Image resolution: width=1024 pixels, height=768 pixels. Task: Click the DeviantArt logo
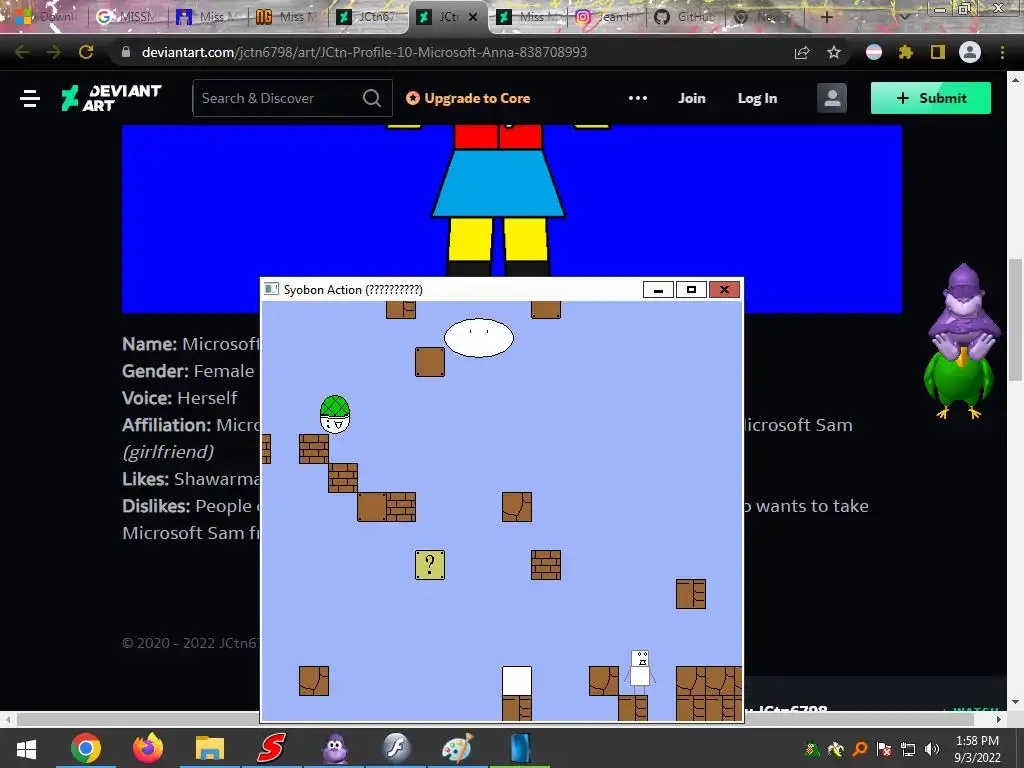111,98
